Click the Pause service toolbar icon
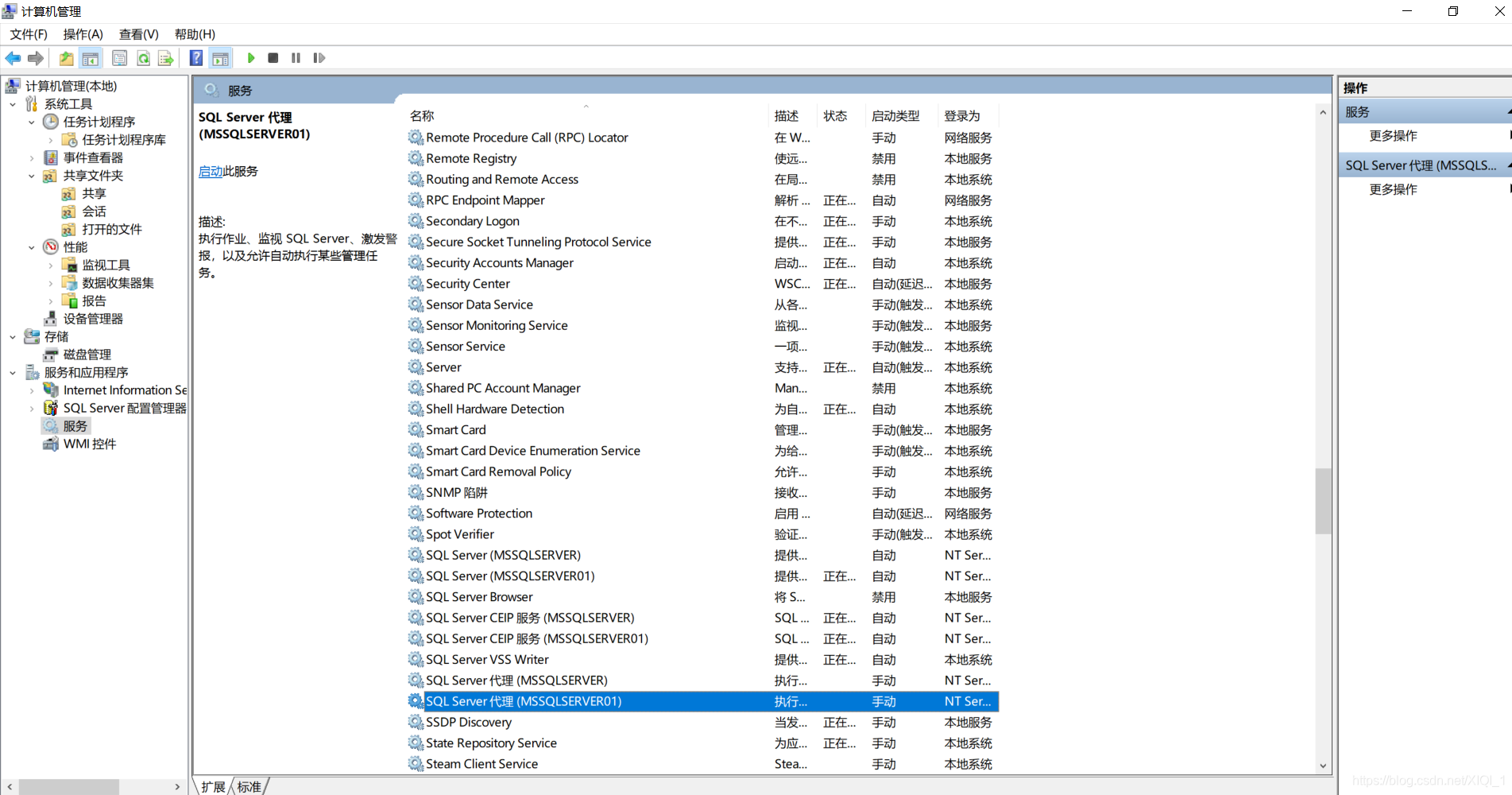The height and width of the screenshot is (795, 1512). tap(296, 58)
